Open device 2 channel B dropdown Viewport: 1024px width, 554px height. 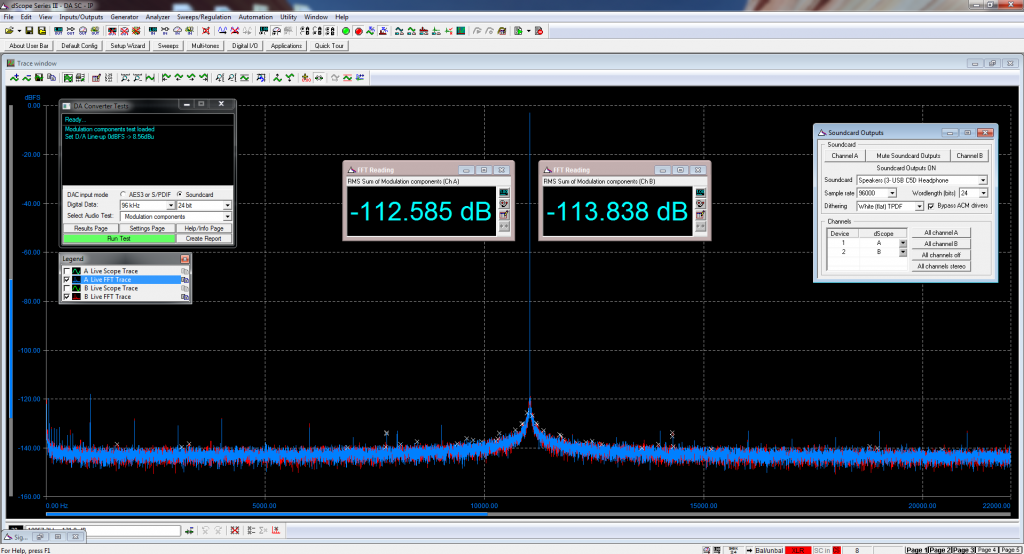[903, 252]
